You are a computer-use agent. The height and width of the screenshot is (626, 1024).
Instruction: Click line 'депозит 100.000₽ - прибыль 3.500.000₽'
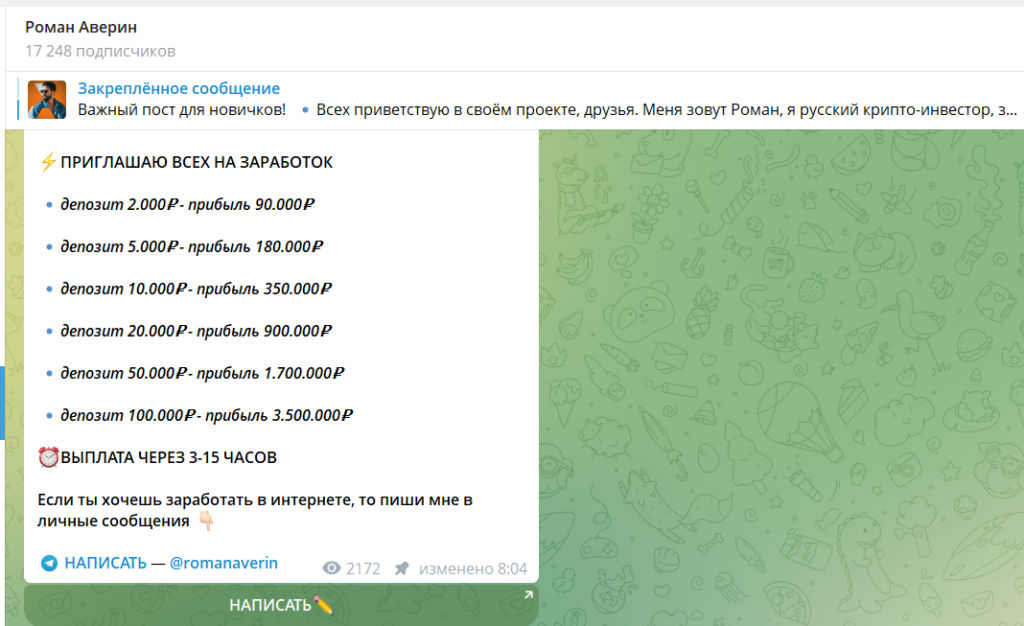206,415
